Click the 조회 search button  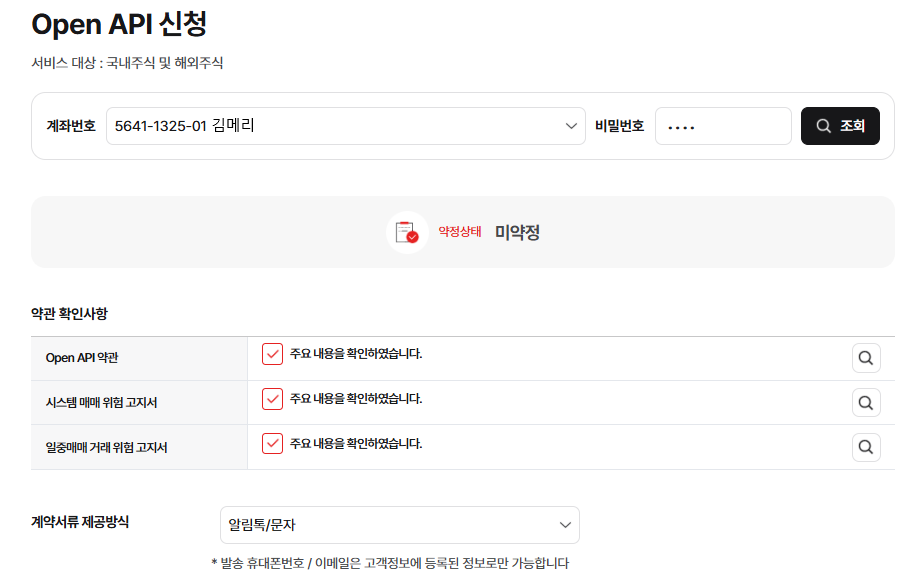point(840,126)
